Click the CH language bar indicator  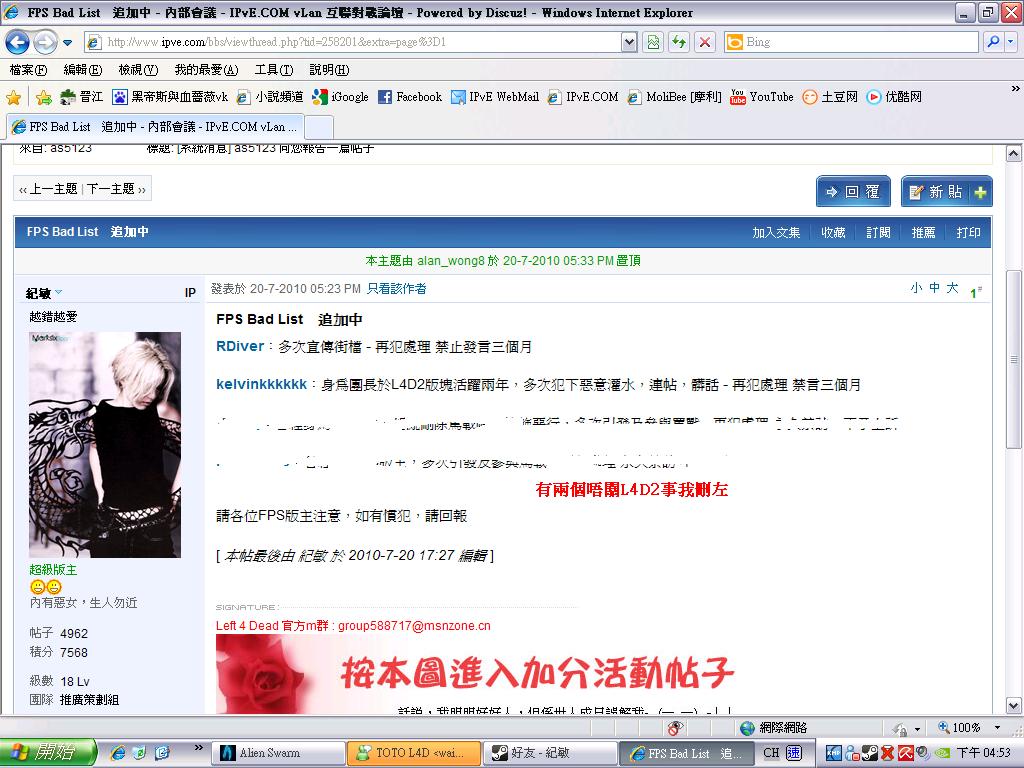771,753
